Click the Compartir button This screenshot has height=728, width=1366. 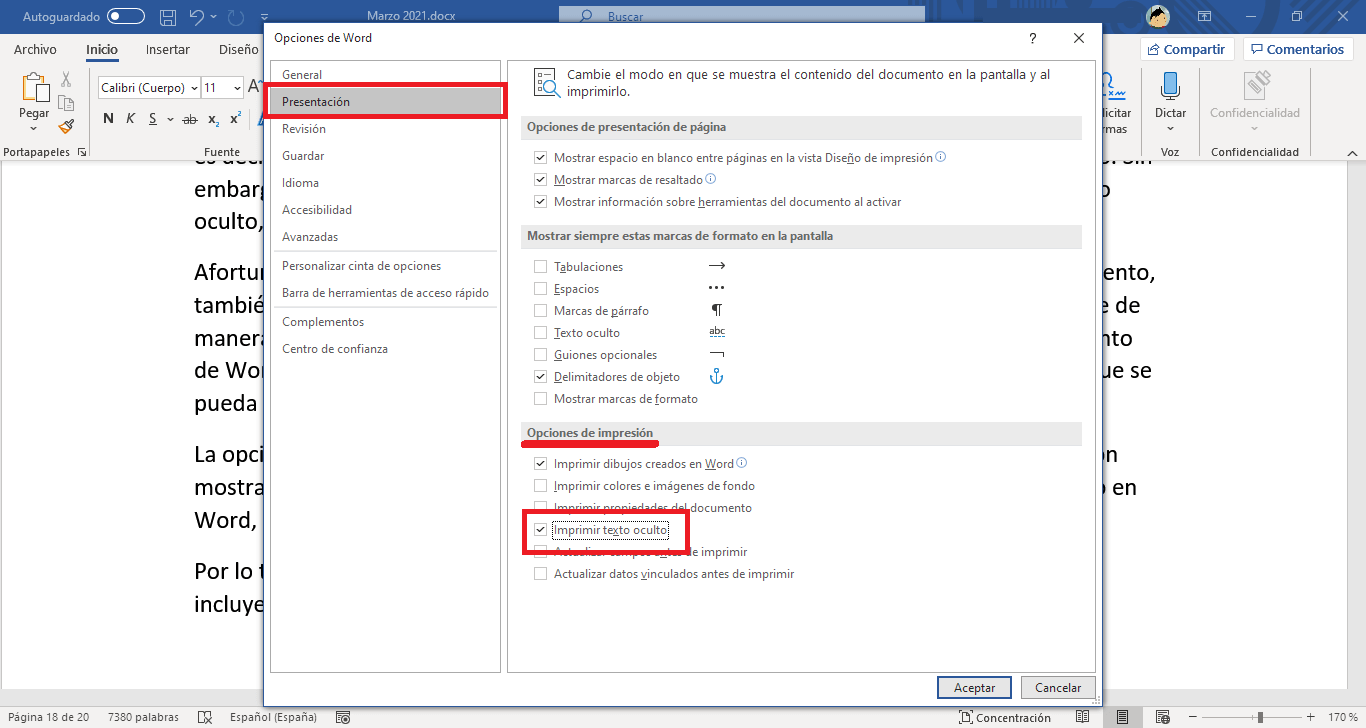pyautogui.click(x=1187, y=49)
